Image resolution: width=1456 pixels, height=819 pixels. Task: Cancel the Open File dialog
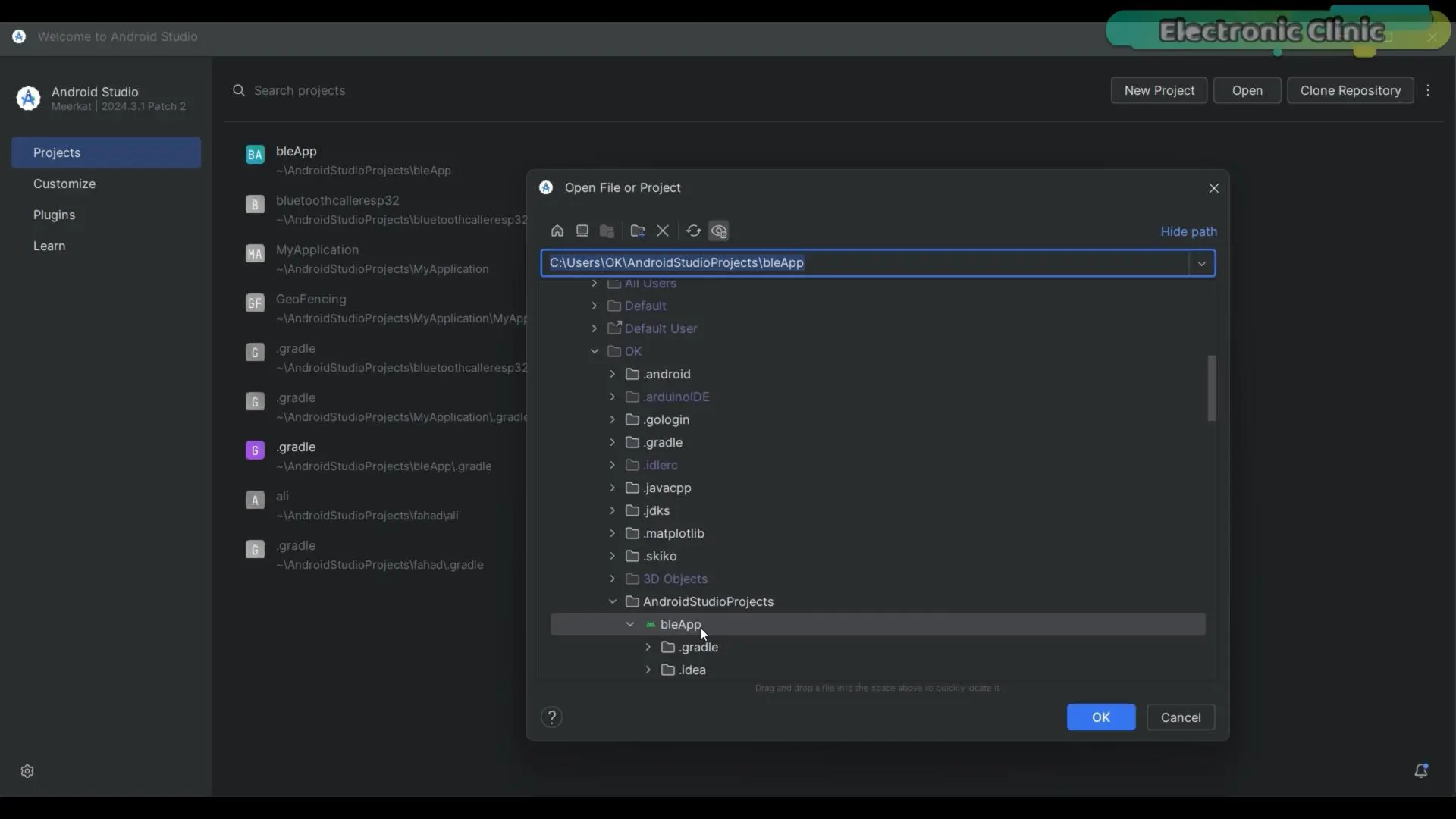coord(1181,717)
